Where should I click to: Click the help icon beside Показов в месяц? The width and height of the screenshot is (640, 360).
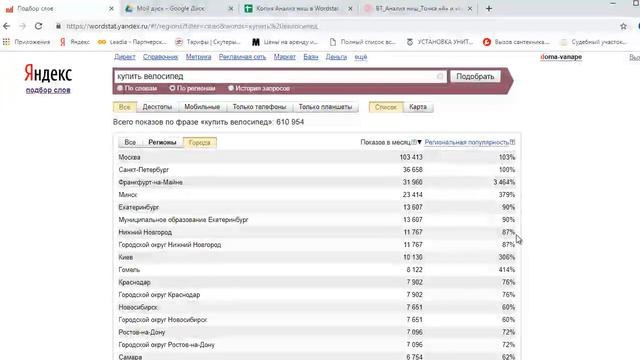click(414, 142)
